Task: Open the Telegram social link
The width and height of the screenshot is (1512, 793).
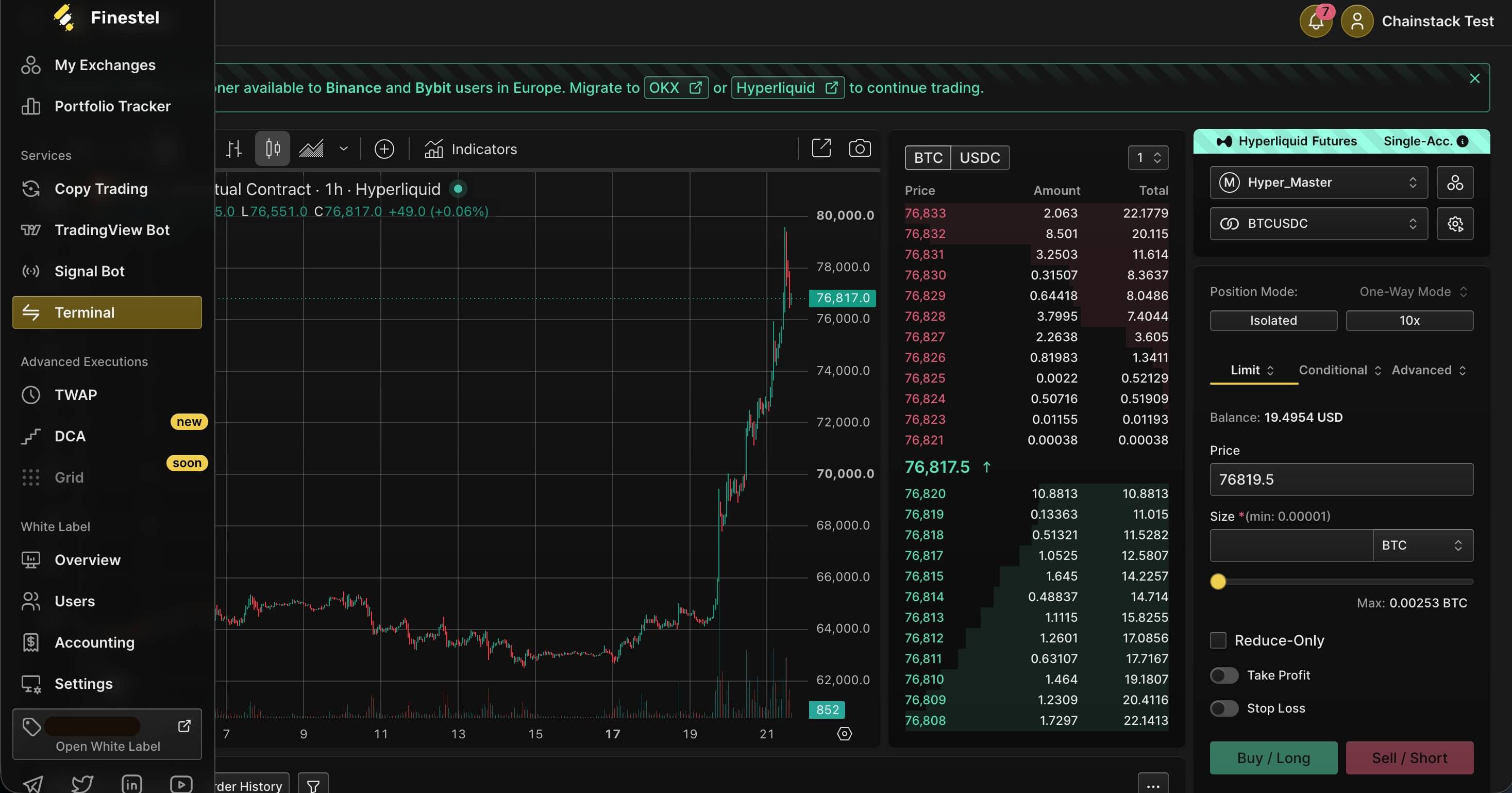Action: pyautogui.click(x=33, y=784)
